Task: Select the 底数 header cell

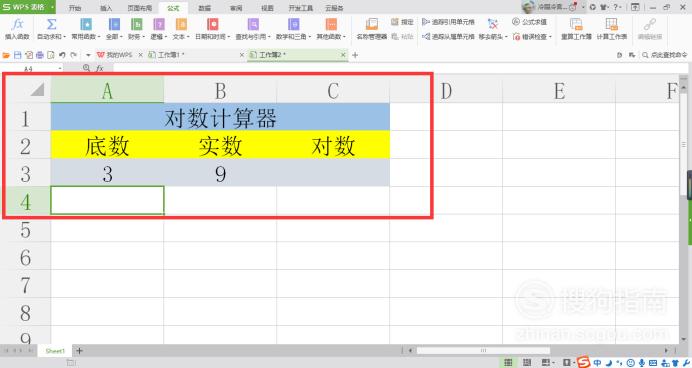Action: 107,145
